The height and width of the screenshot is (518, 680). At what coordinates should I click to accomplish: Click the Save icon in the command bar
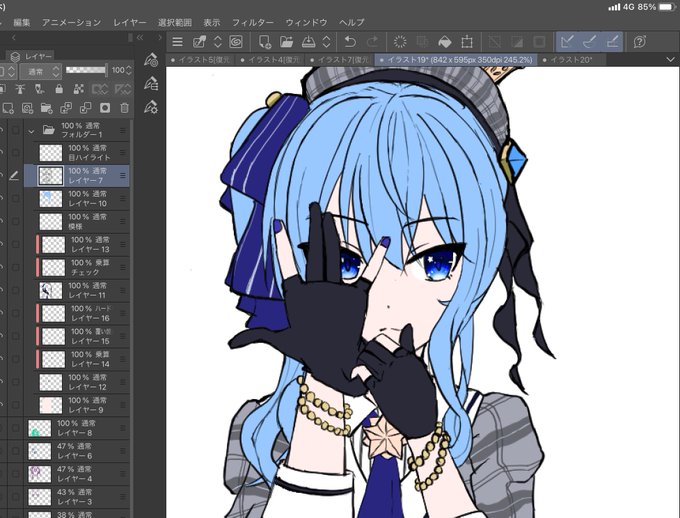pos(308,42)
